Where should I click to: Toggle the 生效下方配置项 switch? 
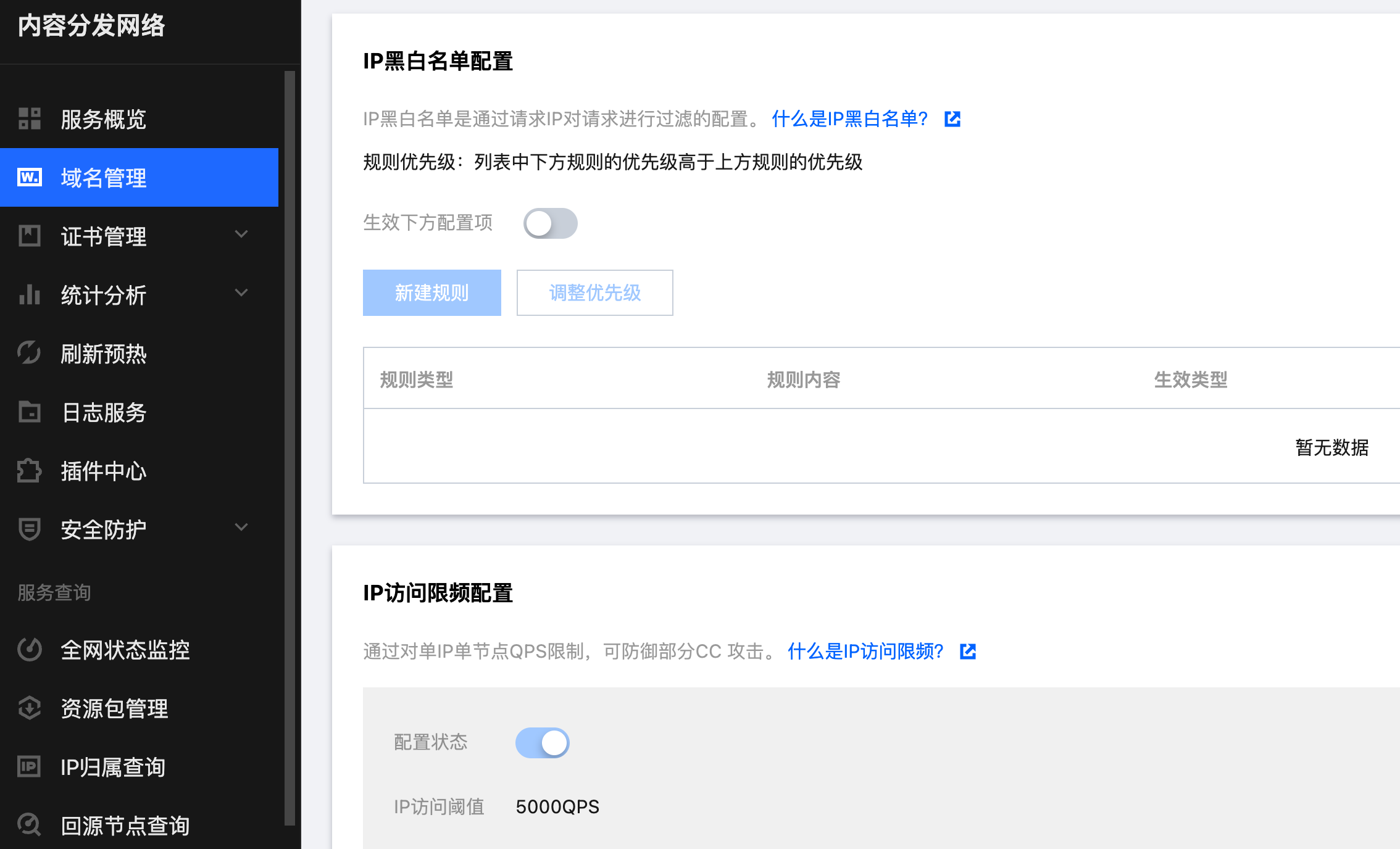[550, 223]
